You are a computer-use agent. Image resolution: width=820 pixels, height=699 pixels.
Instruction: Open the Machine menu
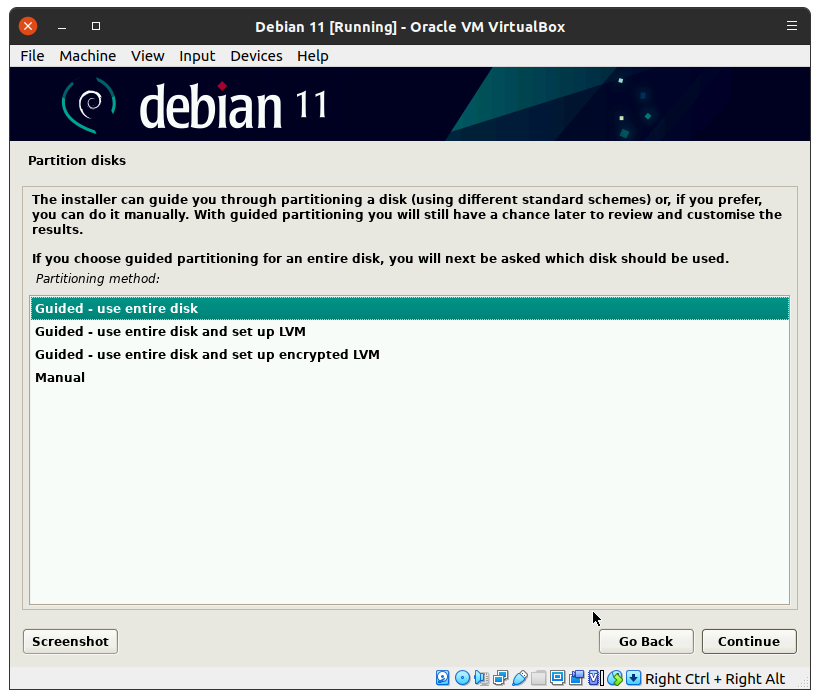87,56
